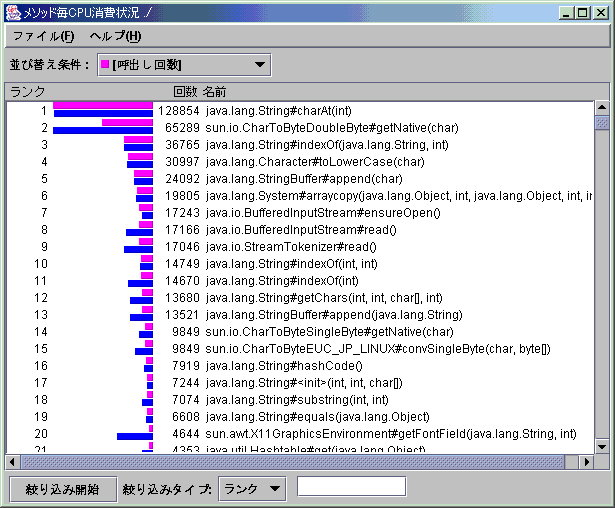
Task: Select row java.lang.StringBuffer#append(java.lang.String)
Action: point(300,315)
